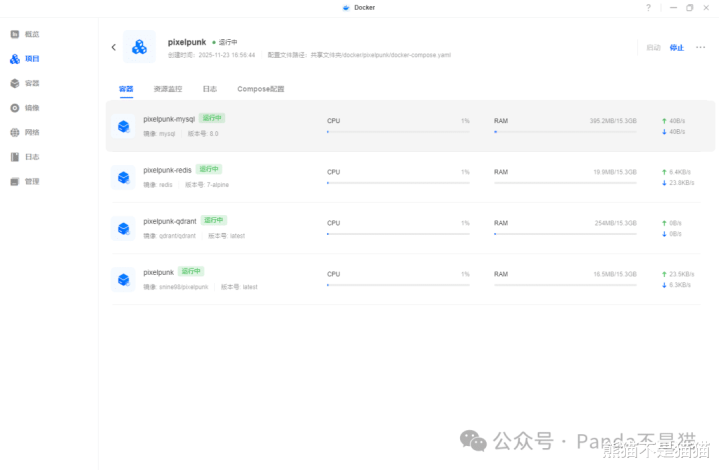Click pixelpunk-mysql download speed arrow

click(664, 132)
